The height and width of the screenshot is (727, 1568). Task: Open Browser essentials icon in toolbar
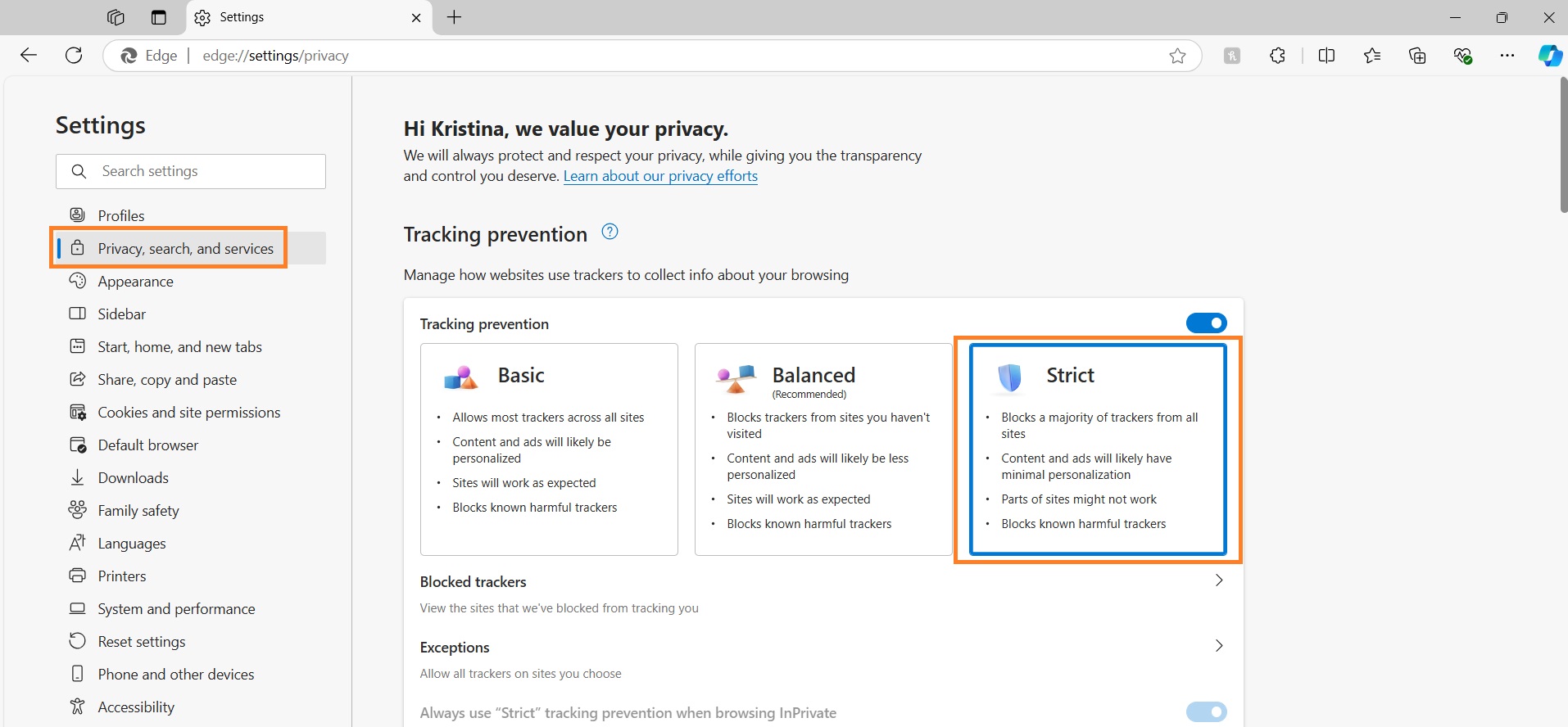tap(1463, 55)
